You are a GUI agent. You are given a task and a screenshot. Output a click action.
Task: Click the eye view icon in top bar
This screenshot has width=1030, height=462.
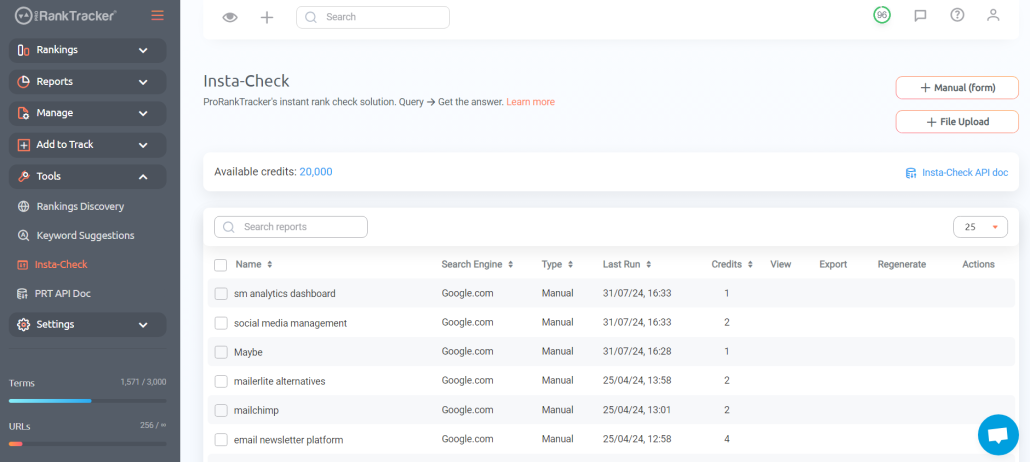tap(229, 18)
